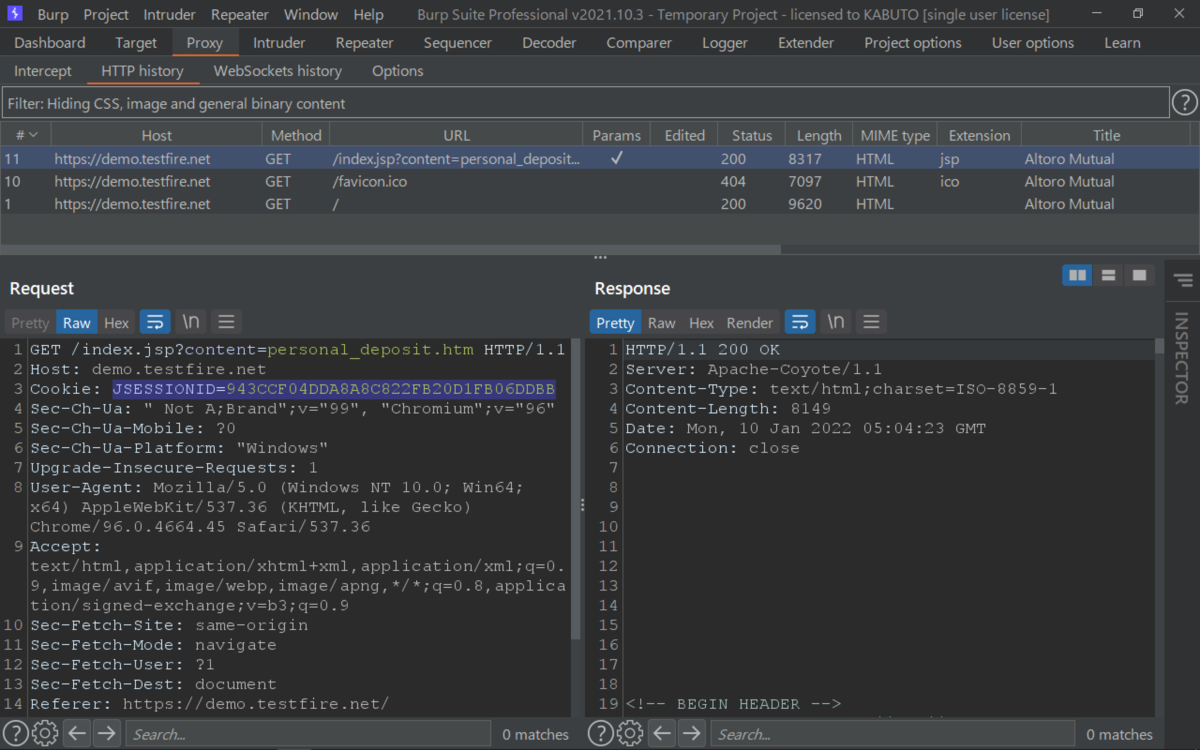The image size is (1200, 750).
Task: Select Pretty view in the Response panel
Action: pos(615,322)
